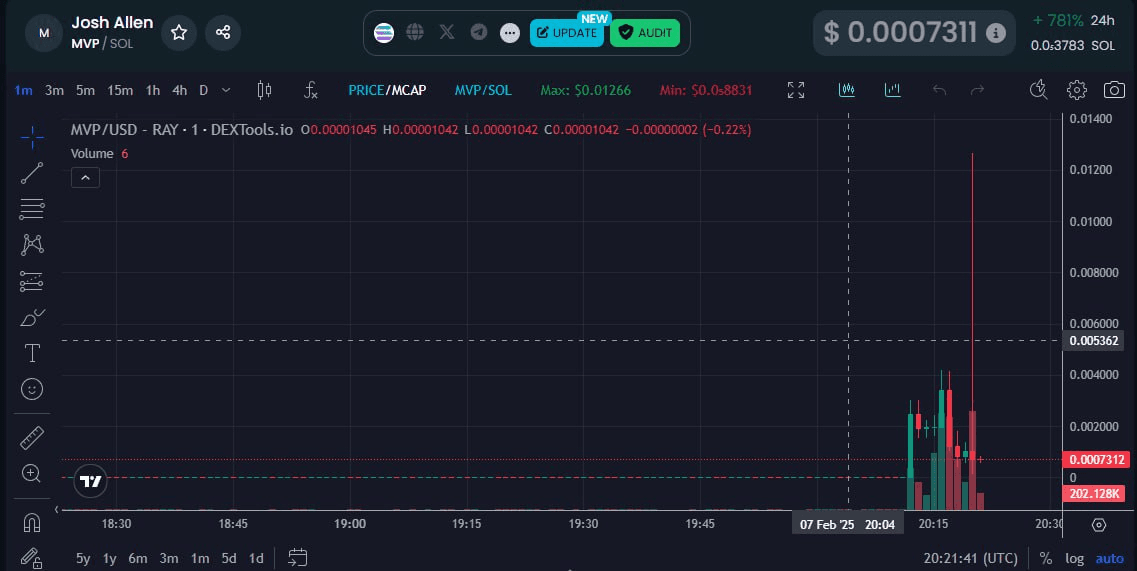Open the website globe icon
The image size is (1137, 571).
415,32
